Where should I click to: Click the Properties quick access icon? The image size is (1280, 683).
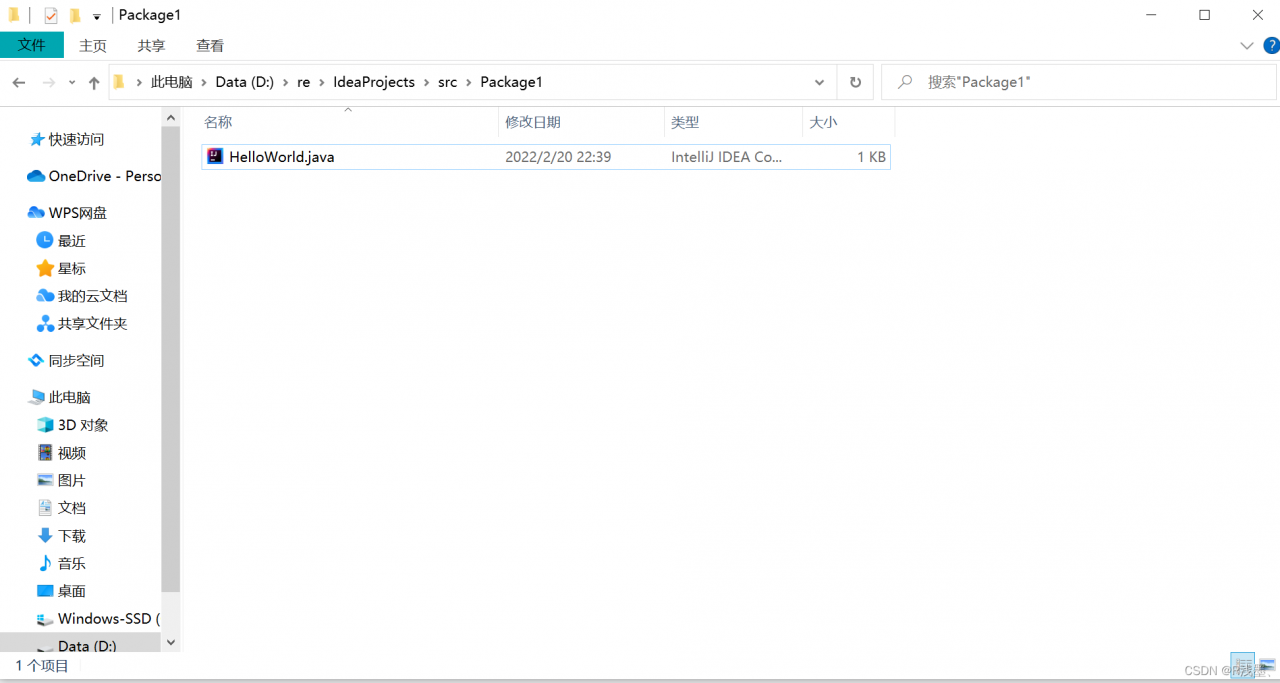pos(51,15)
